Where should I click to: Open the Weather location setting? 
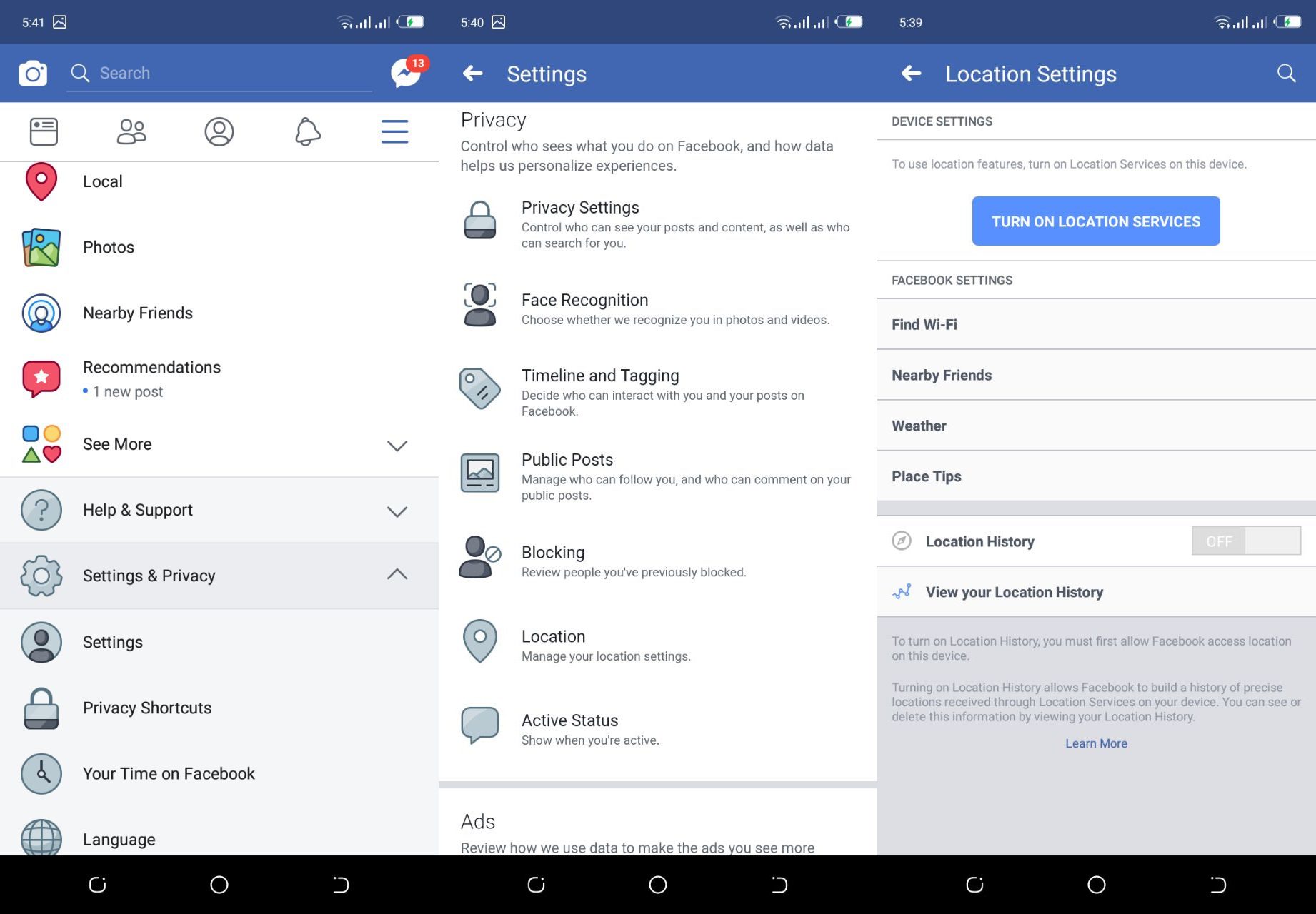[1097, 426]
